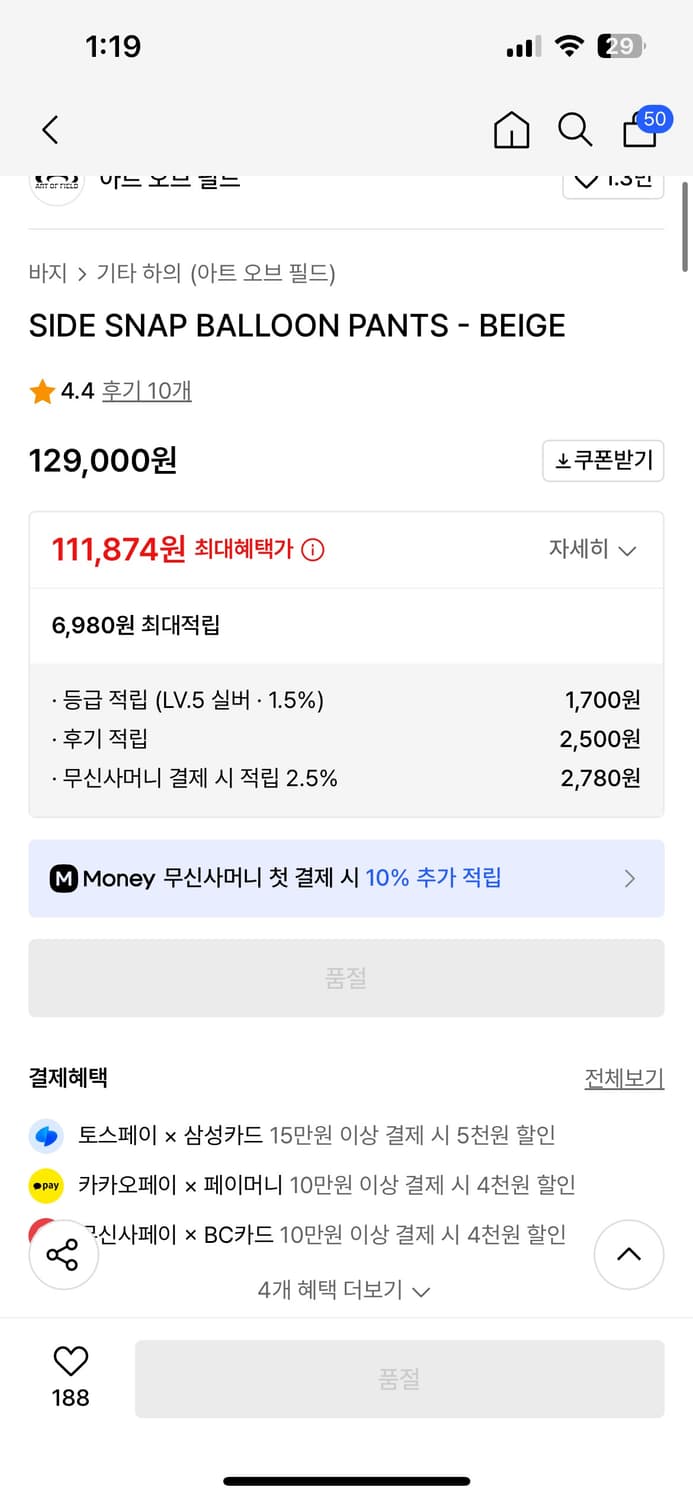This screenshot has width=693, height=1500.
Task: Open the Money 10% 추가 적립 banner
Action: [346, 878]
